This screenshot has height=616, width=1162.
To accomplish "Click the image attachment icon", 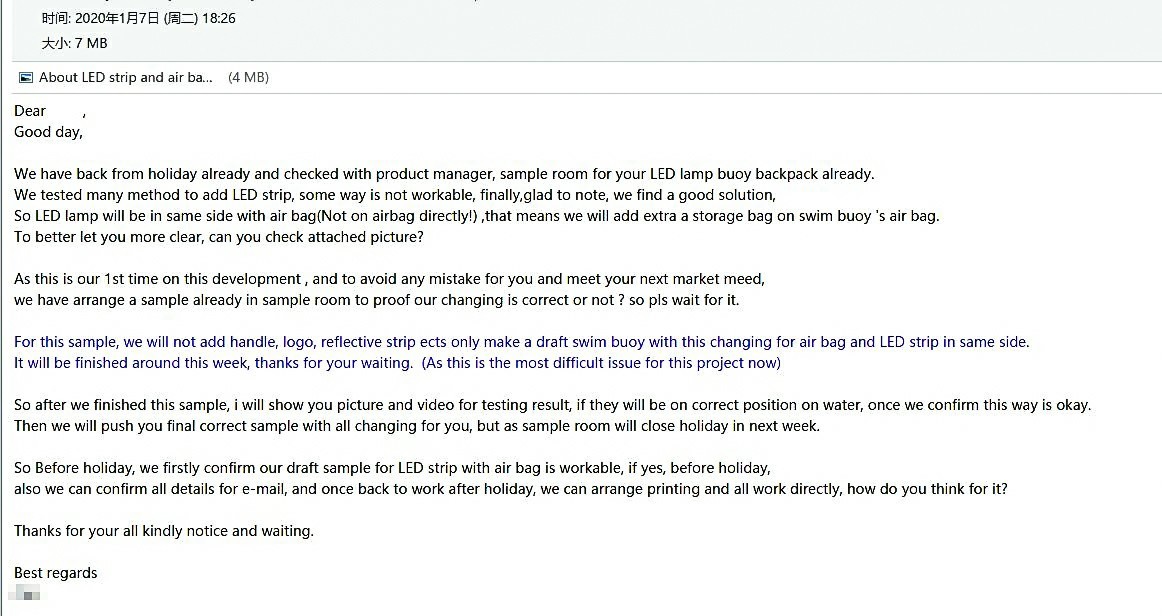I will click(26, 77).
